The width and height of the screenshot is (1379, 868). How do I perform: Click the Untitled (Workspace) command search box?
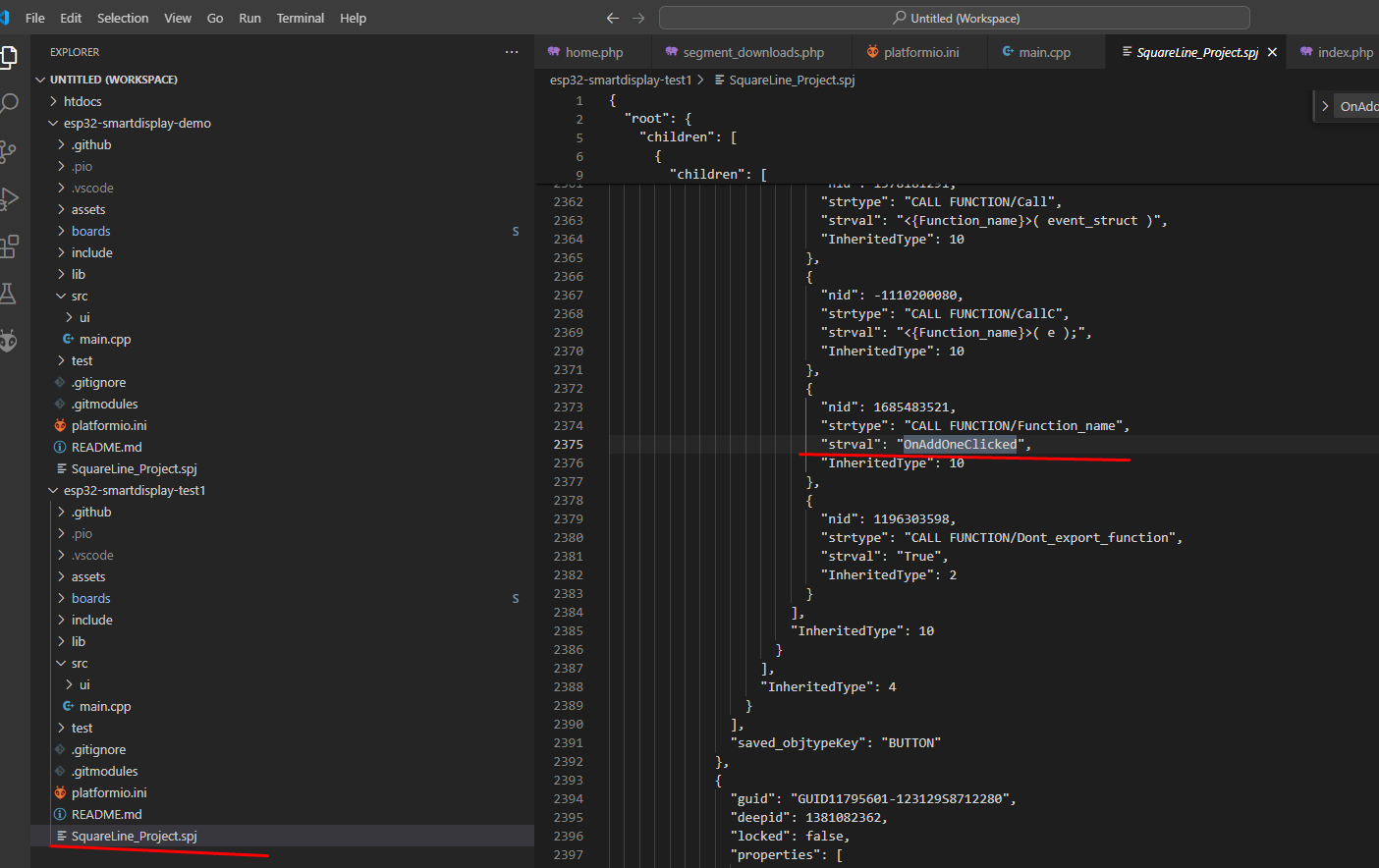click(955, 18)
